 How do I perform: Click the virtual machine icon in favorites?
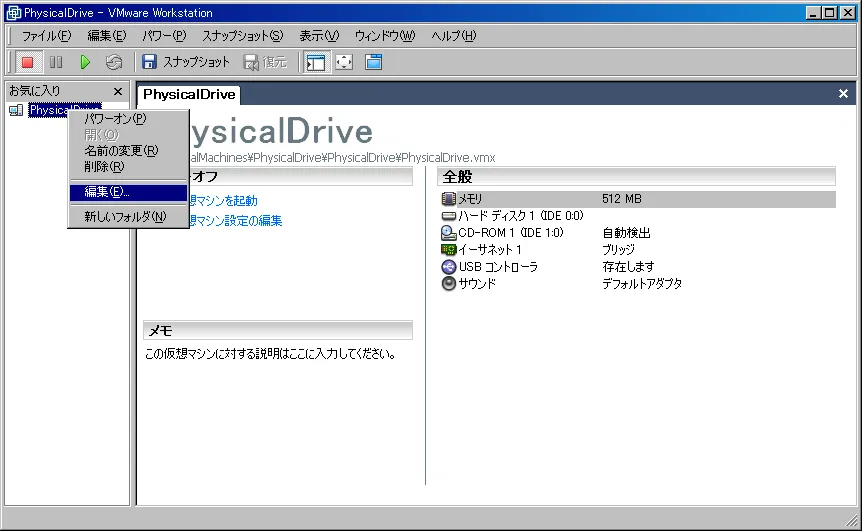(16, 110)
